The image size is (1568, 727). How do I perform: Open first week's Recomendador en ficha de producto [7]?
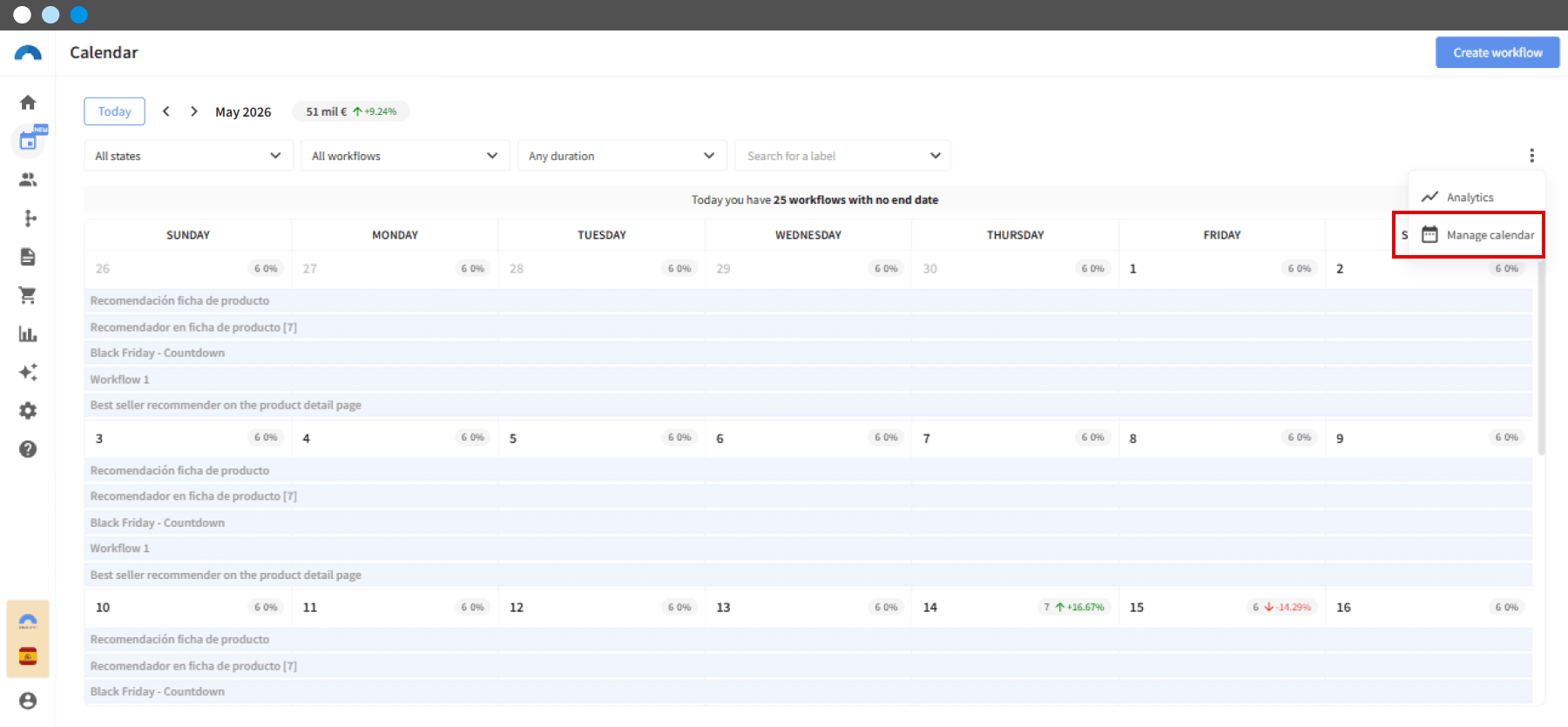(x=809, y=326)
